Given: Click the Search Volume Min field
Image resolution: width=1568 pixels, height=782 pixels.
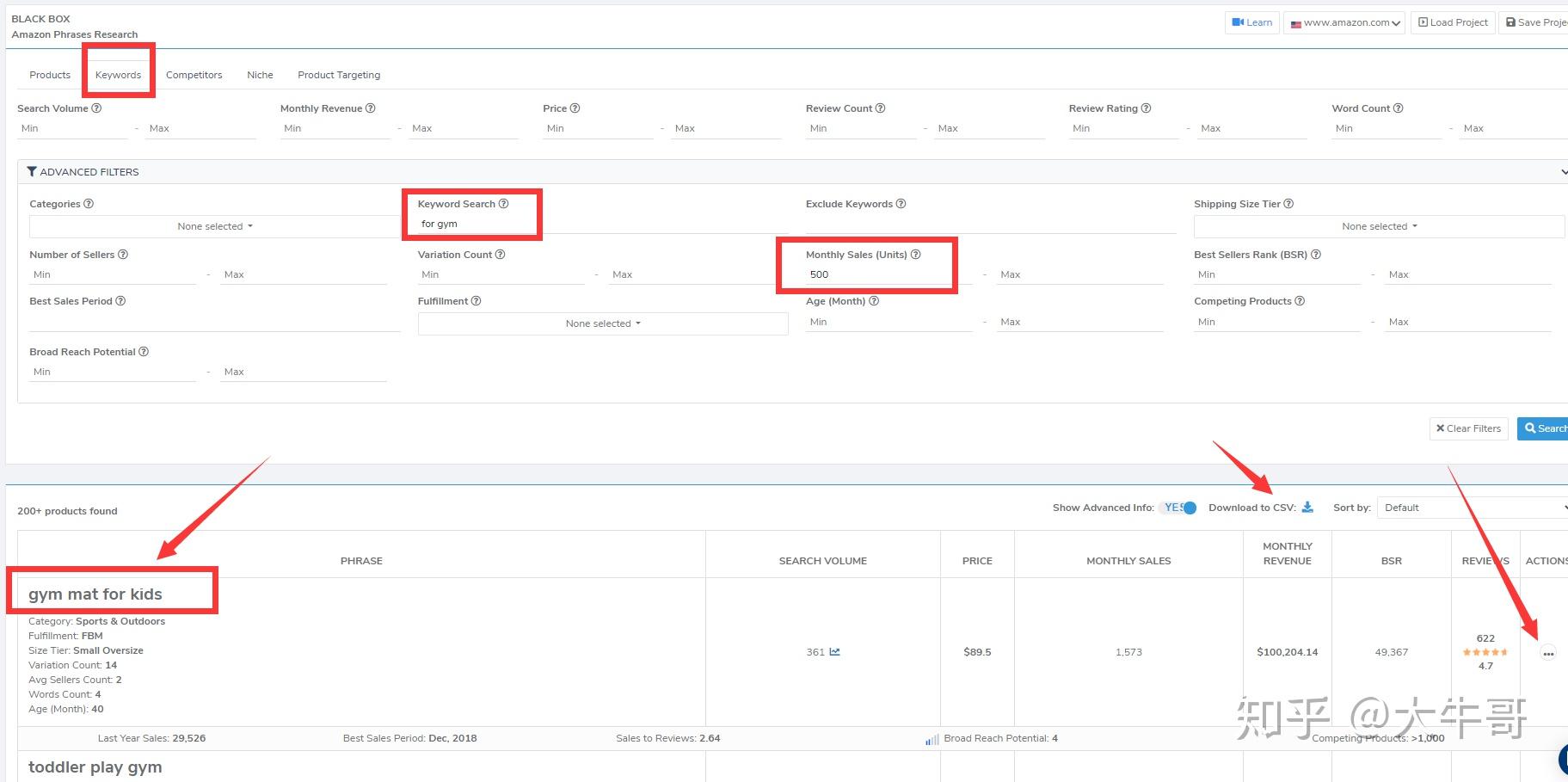Looking at the screenshot, I should pyautogui.click(x=72, y=129).
